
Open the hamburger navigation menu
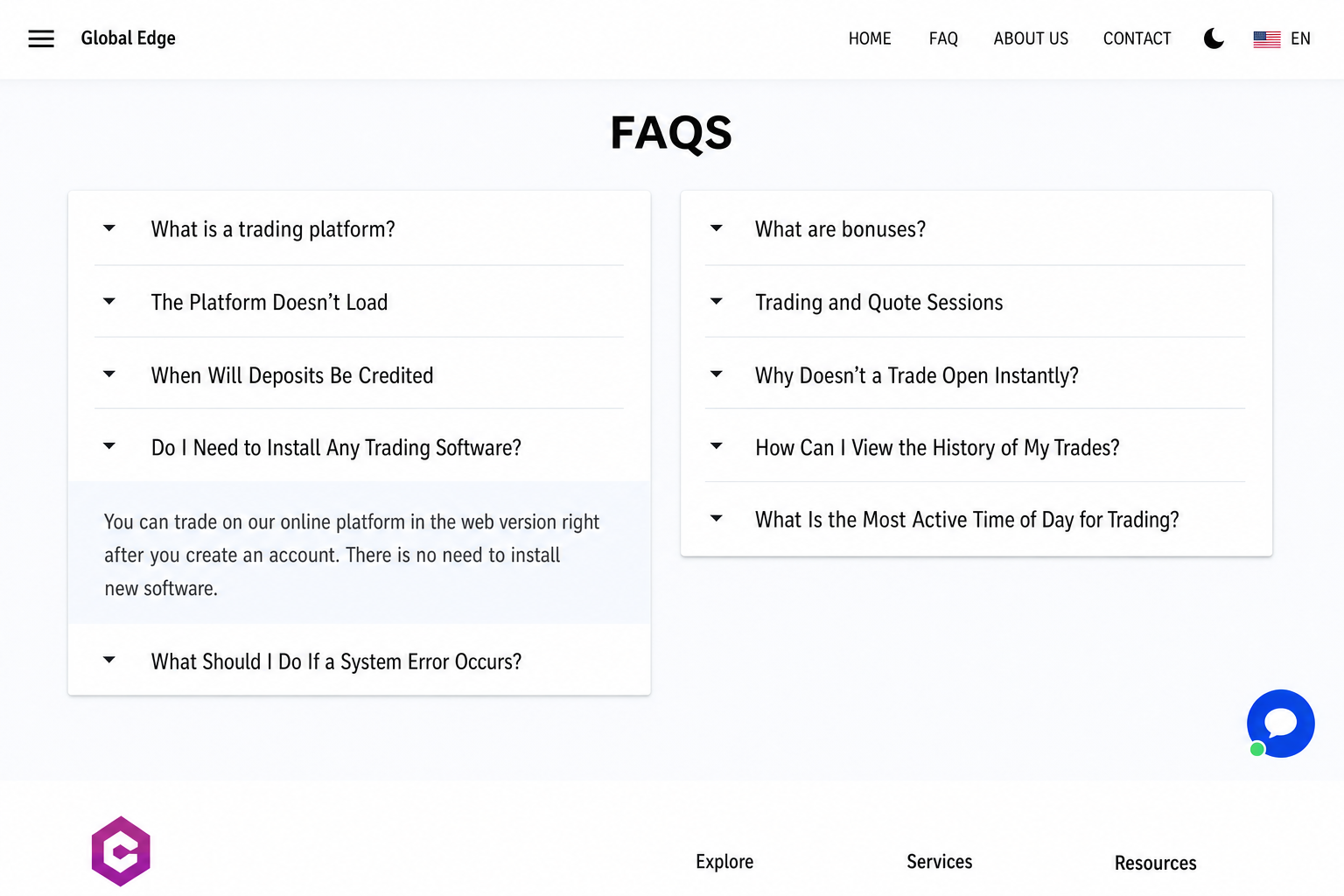41,38
